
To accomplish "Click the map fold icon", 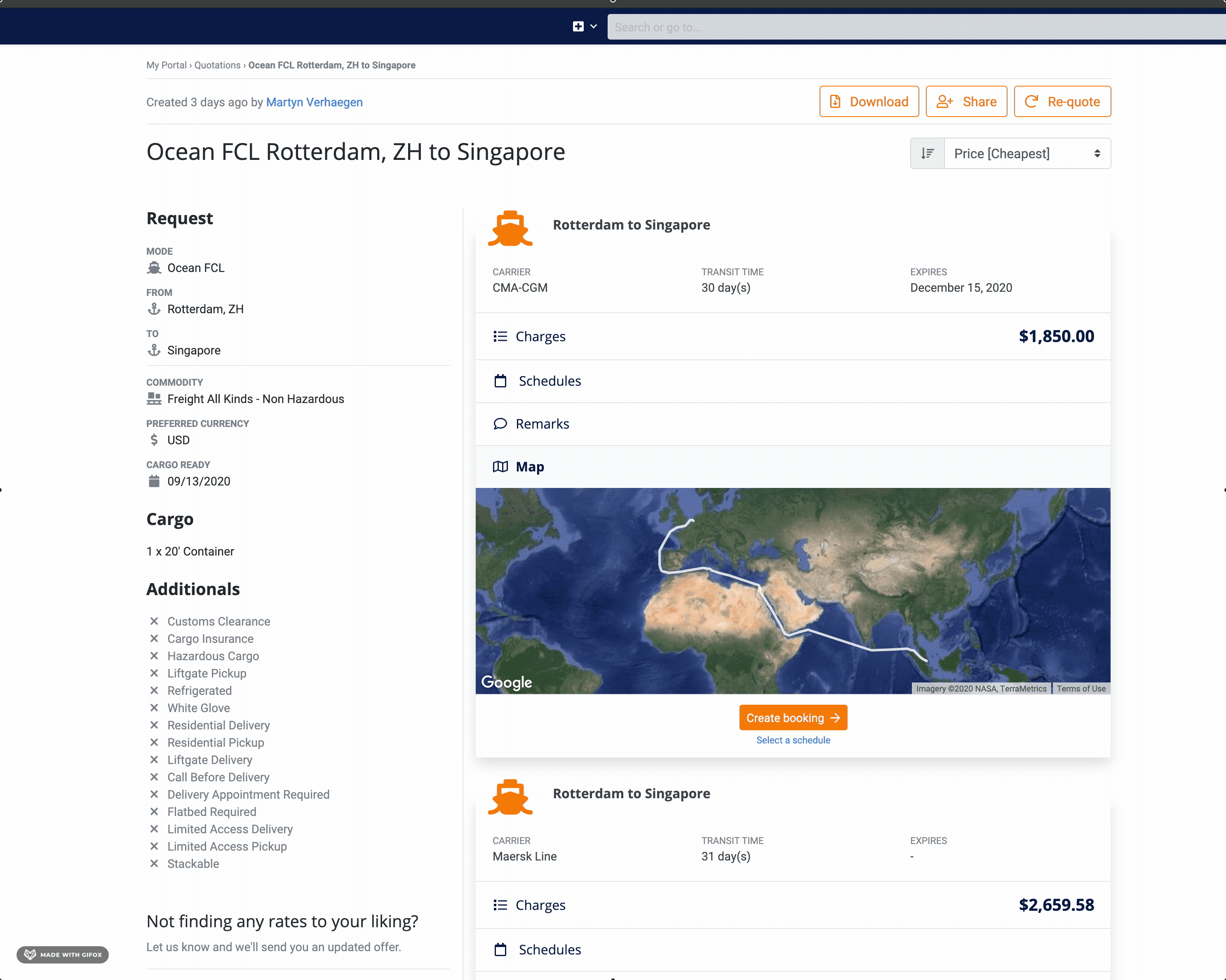I will pos(500,467).
